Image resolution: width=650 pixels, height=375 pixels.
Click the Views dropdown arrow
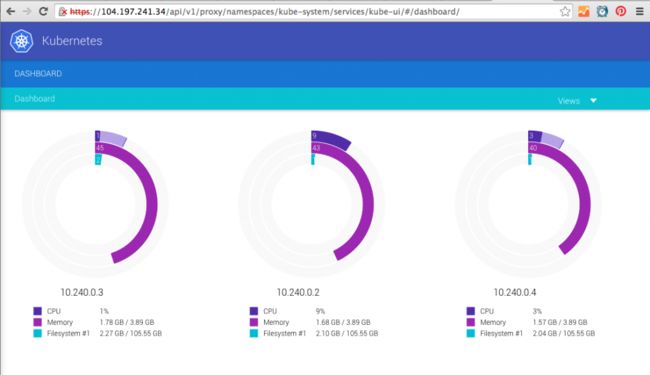click(593, 101)
